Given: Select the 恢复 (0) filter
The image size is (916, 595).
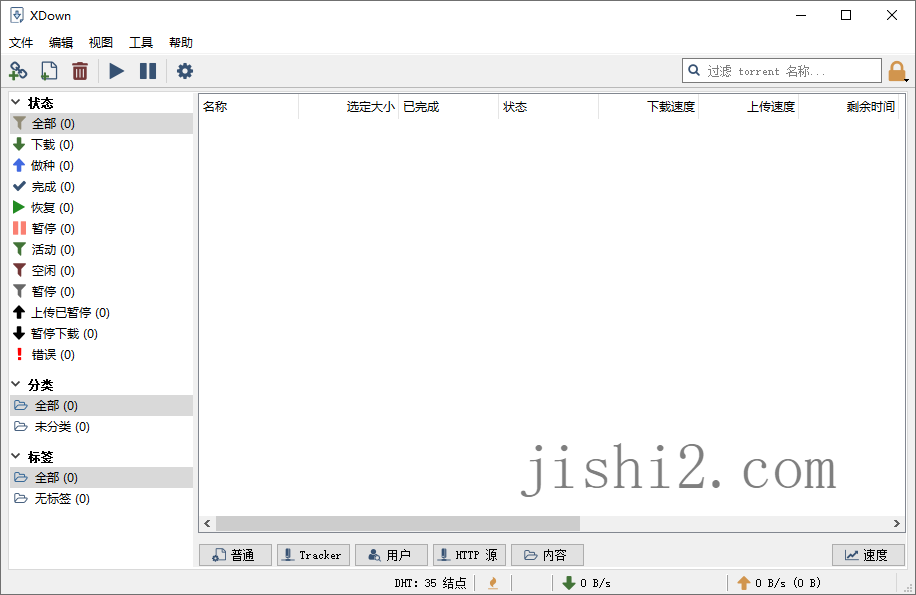Looking at the screenshot, I should 102,207.
